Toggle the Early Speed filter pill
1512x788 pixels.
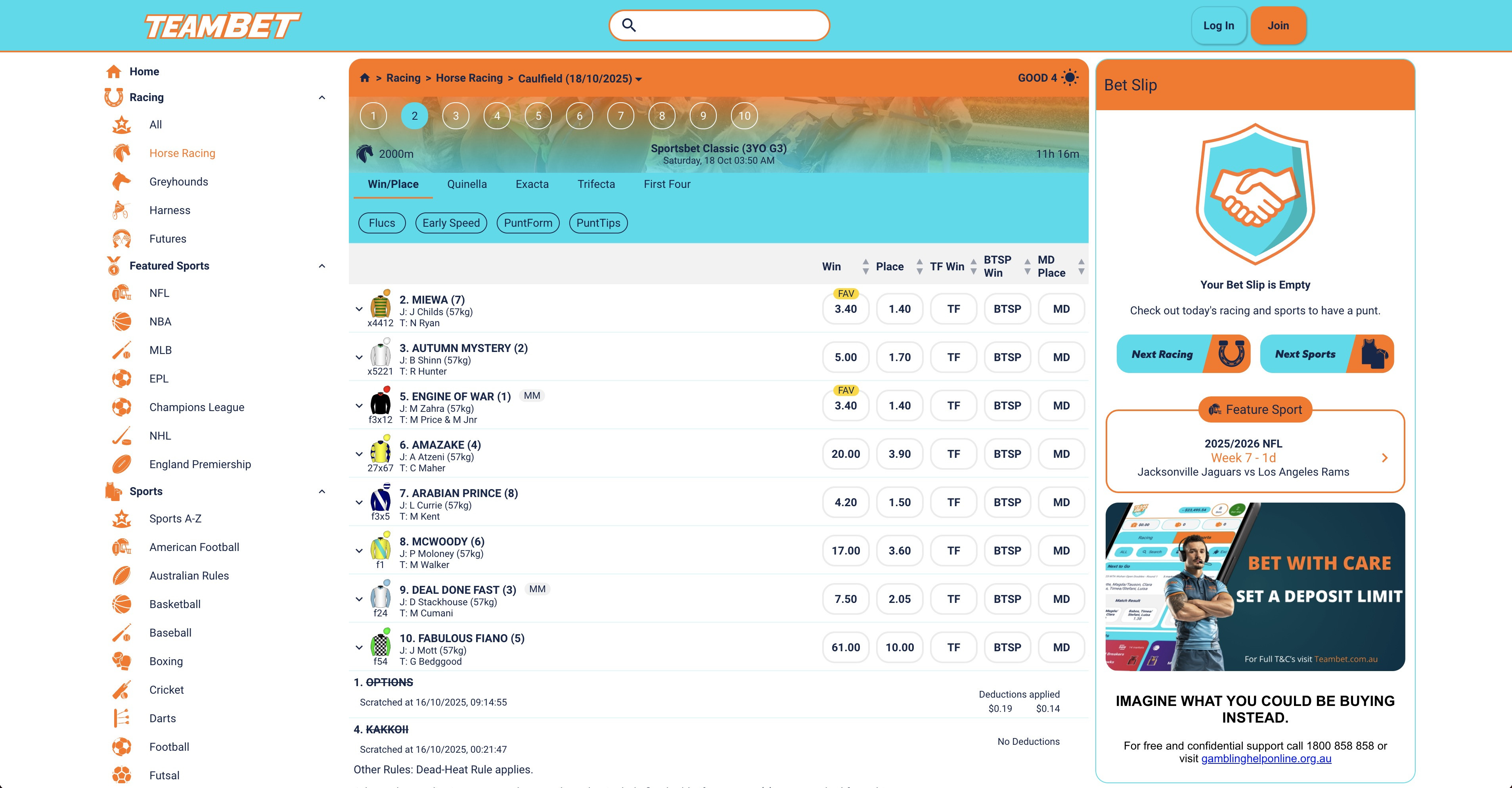(x=451, y=223)
